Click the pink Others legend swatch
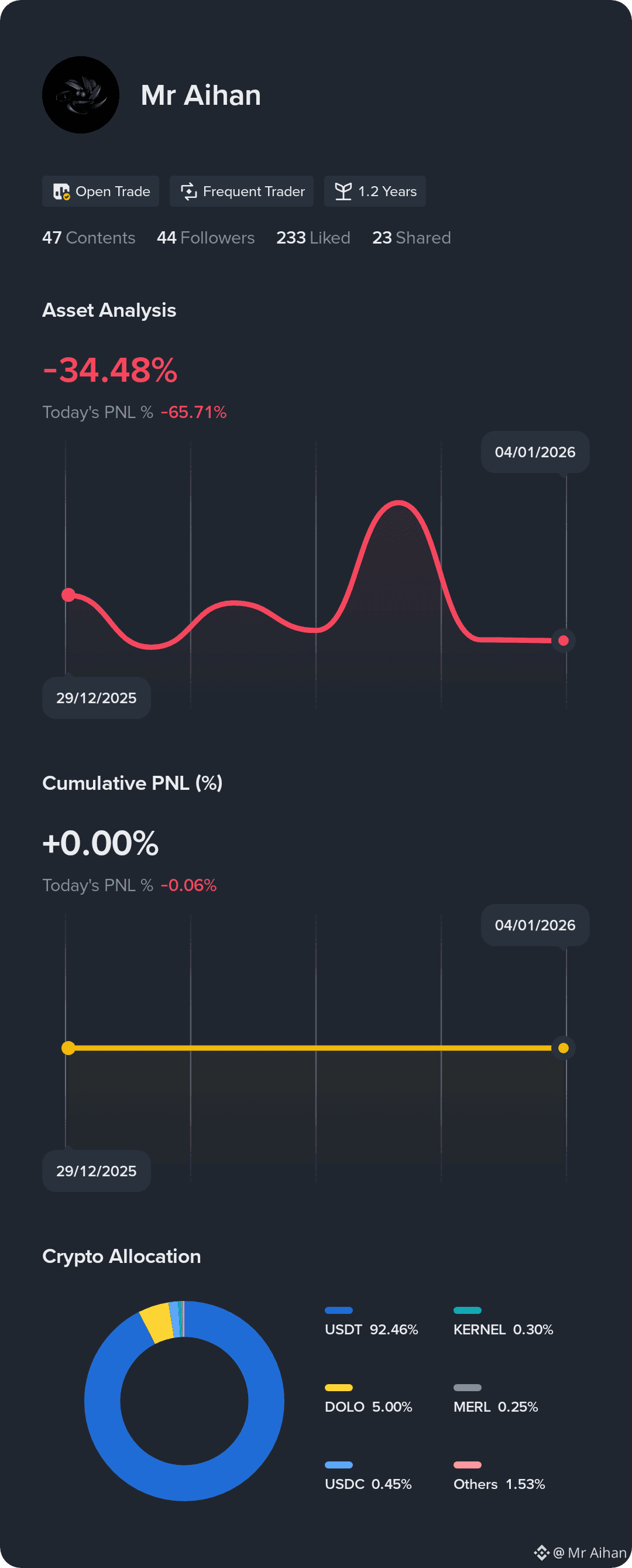The height and width of the screenshot is (1568, 632). point(467,1465)
